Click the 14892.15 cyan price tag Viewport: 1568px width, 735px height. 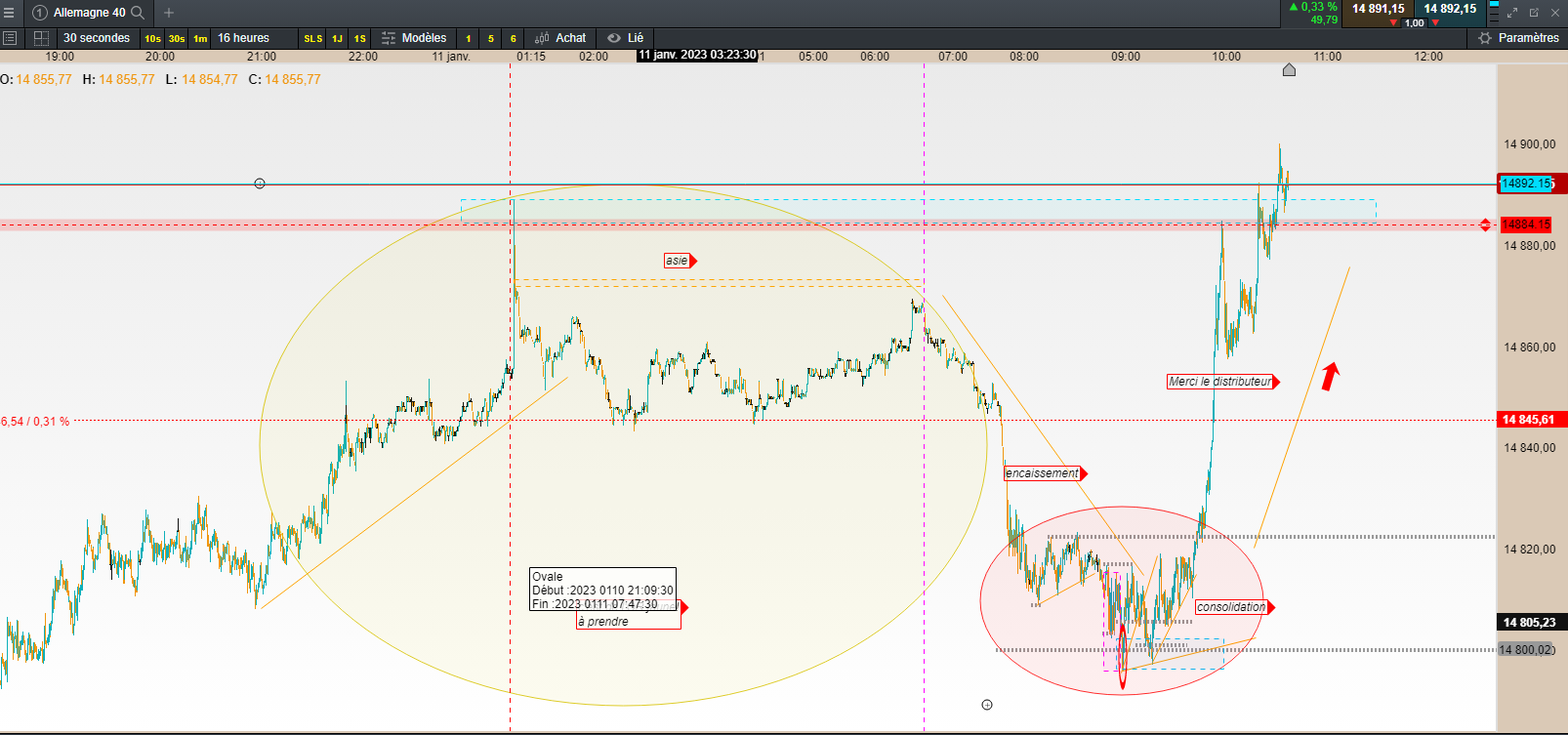pos(1527,184)
